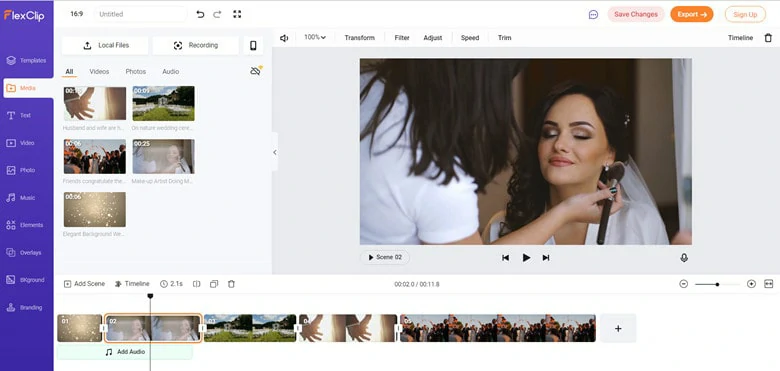
Task: Click Save Changes button
Action: (x=636, y=14)
